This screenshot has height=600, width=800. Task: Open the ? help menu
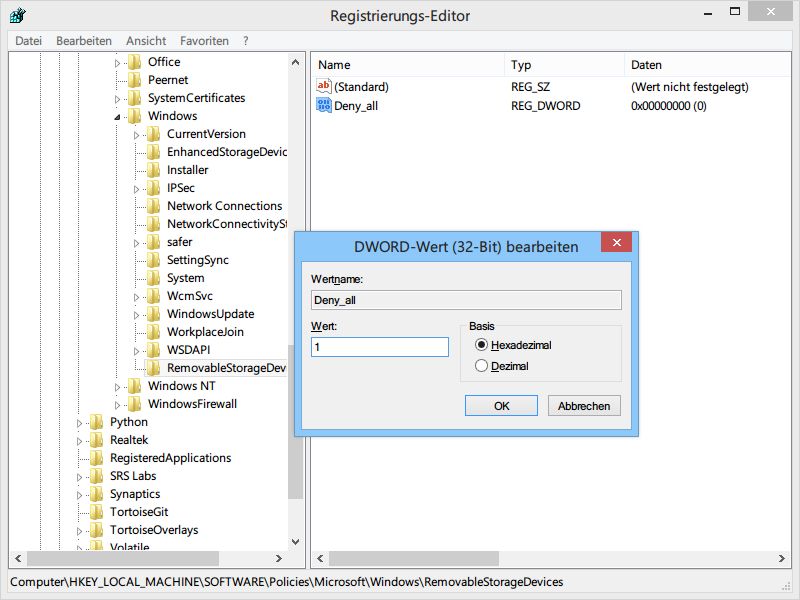click(246, 41)
